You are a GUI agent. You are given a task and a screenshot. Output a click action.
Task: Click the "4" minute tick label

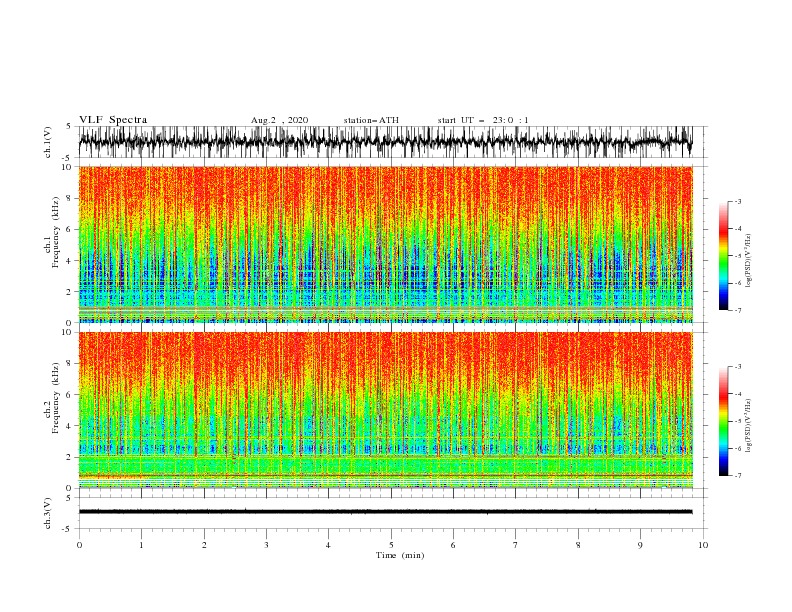click(328, 545)
